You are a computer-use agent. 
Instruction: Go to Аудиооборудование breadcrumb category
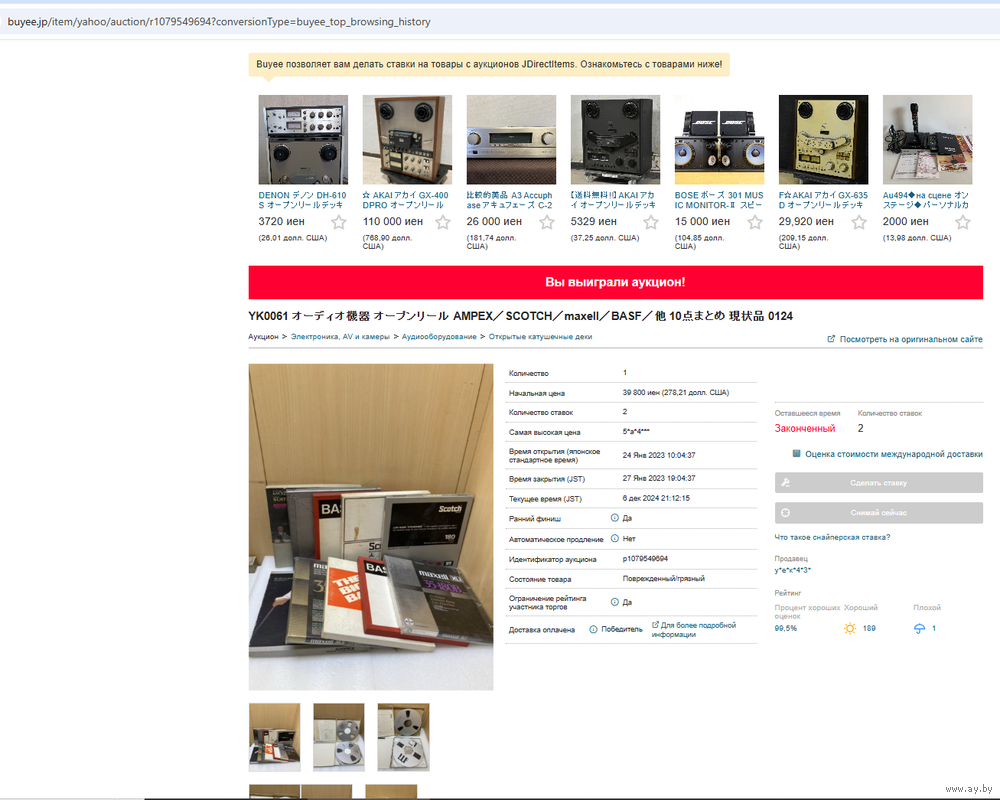[439, 337]
